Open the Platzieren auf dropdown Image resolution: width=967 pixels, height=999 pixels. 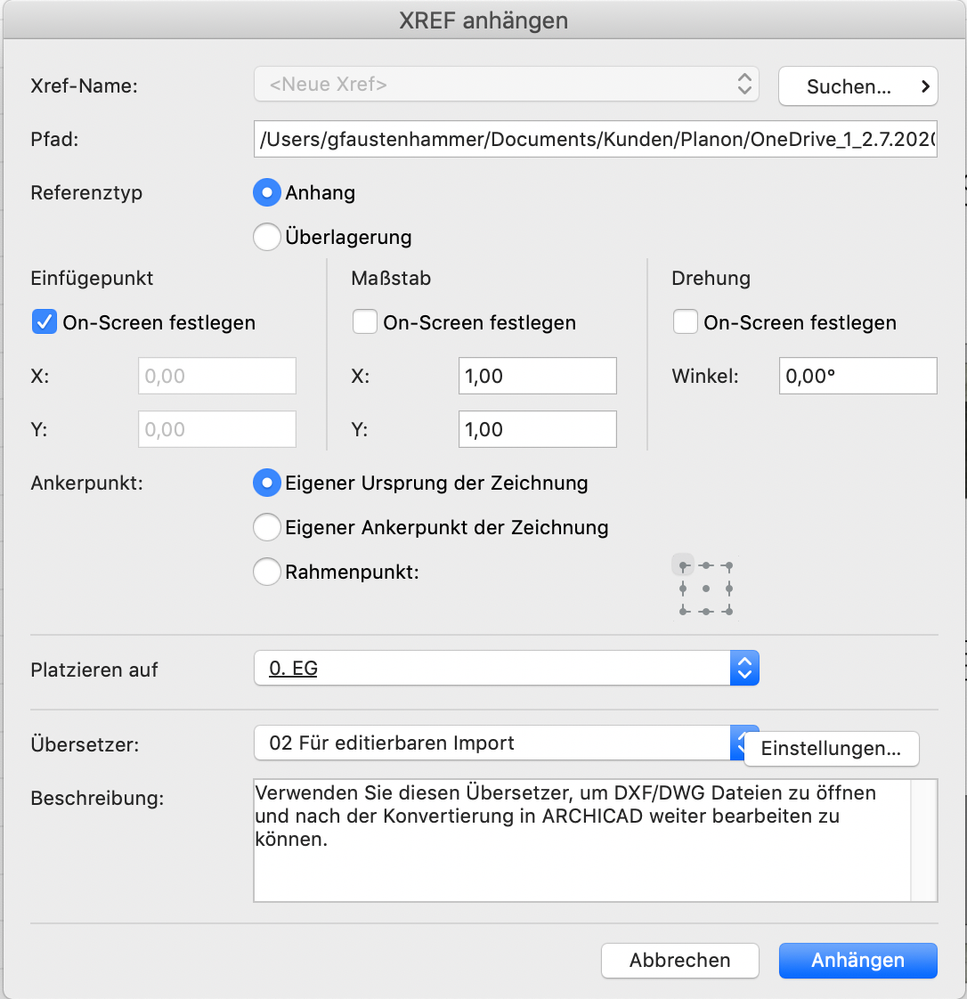click(506, 669)
